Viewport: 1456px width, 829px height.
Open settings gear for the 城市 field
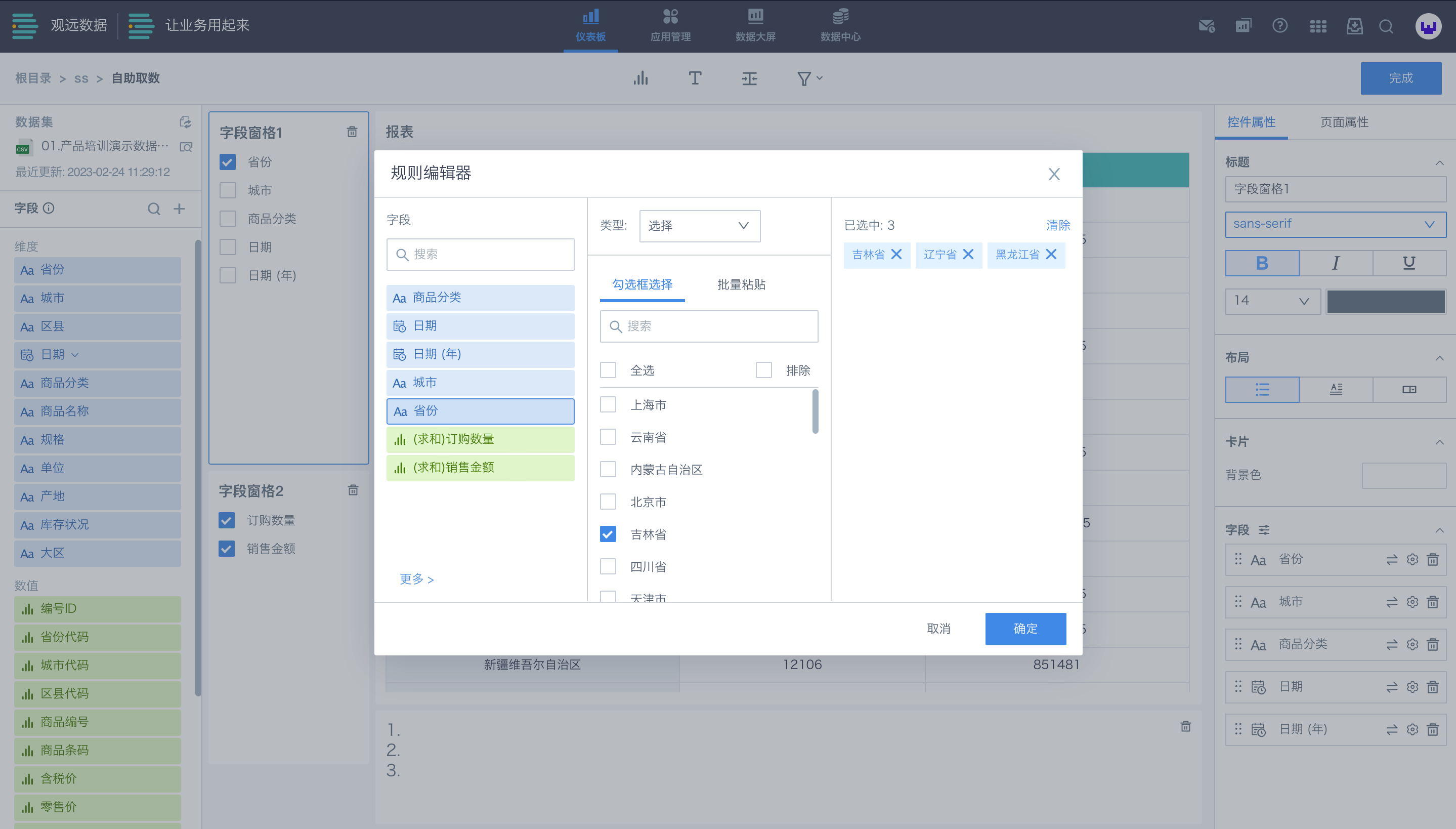click(1412, 602)
